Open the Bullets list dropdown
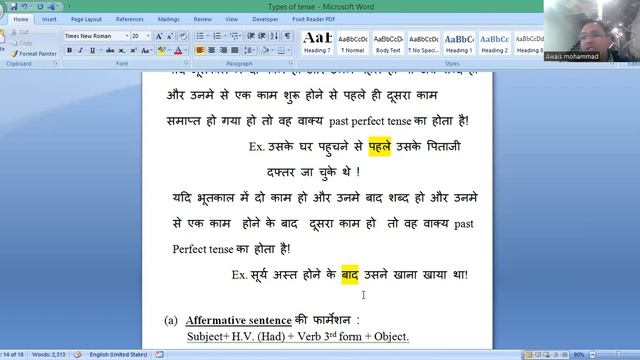 click(207, 36)
